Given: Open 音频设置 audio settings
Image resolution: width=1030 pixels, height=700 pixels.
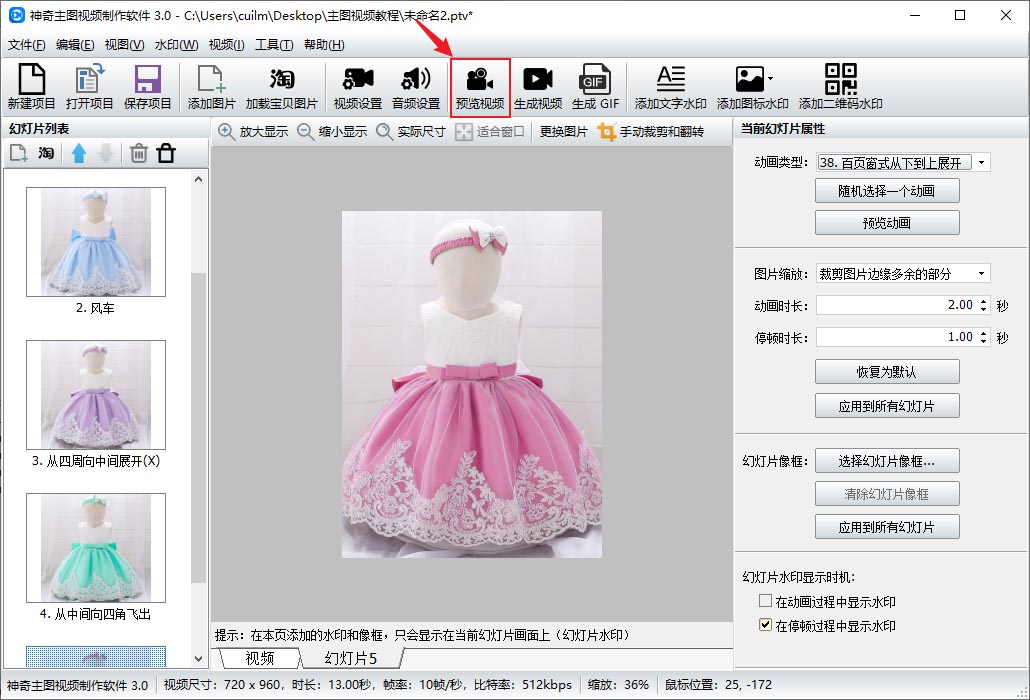Looking at the screenshot, I should [415, 88].
